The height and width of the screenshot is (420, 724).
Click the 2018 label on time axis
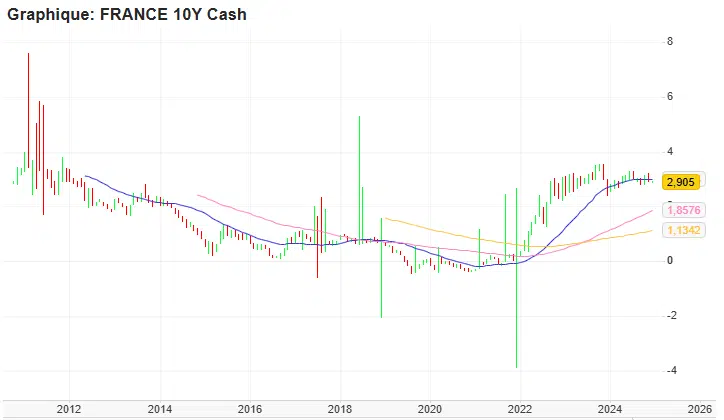(x=340, y=409)
